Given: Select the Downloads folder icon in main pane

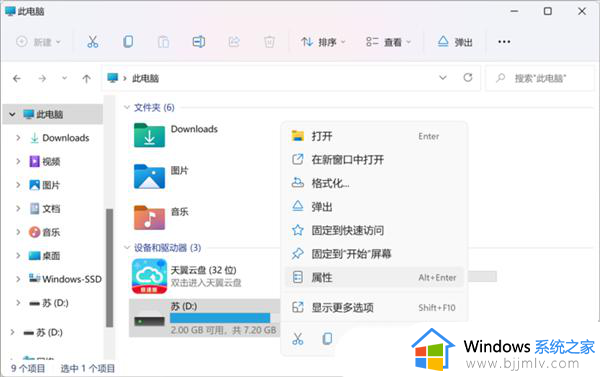Looking at the screenshot, I should [149, 135].
